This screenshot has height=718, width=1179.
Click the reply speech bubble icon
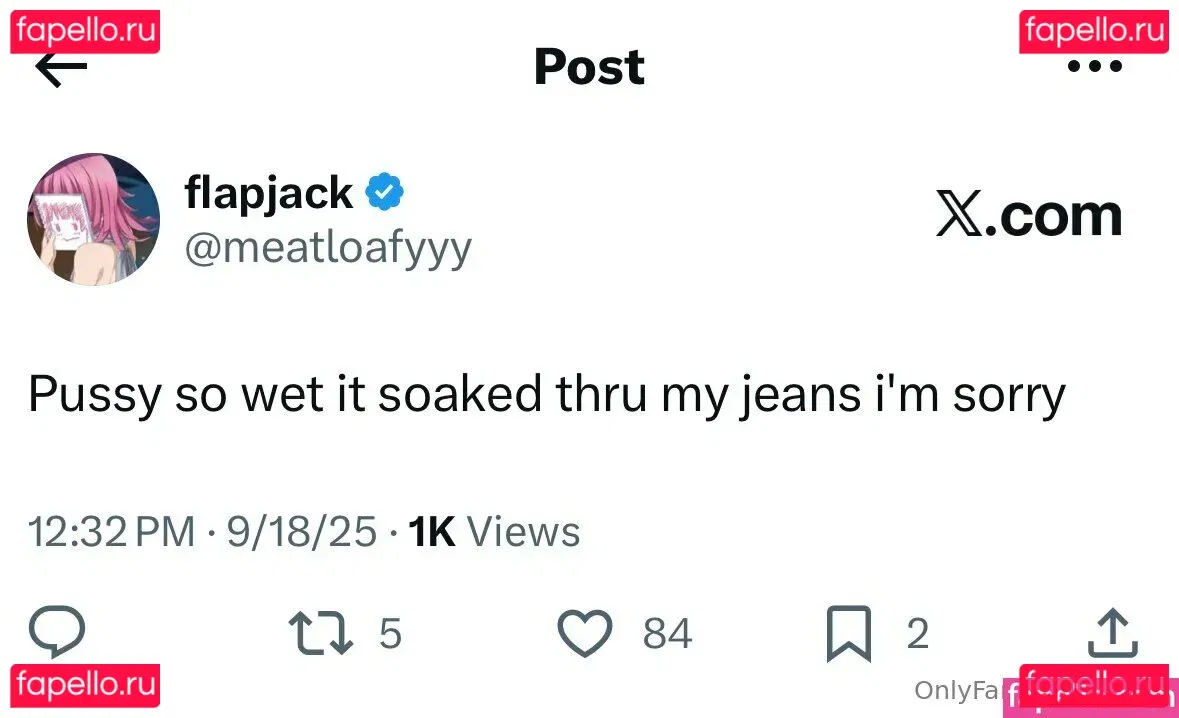coord(57,633)
